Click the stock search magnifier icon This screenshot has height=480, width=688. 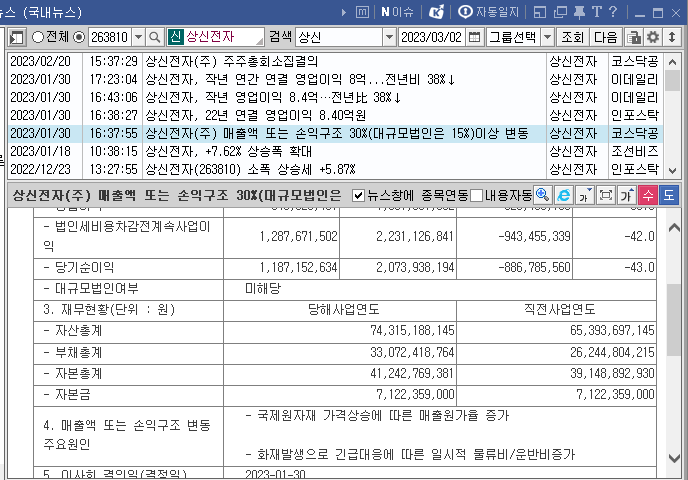[154, 37]
